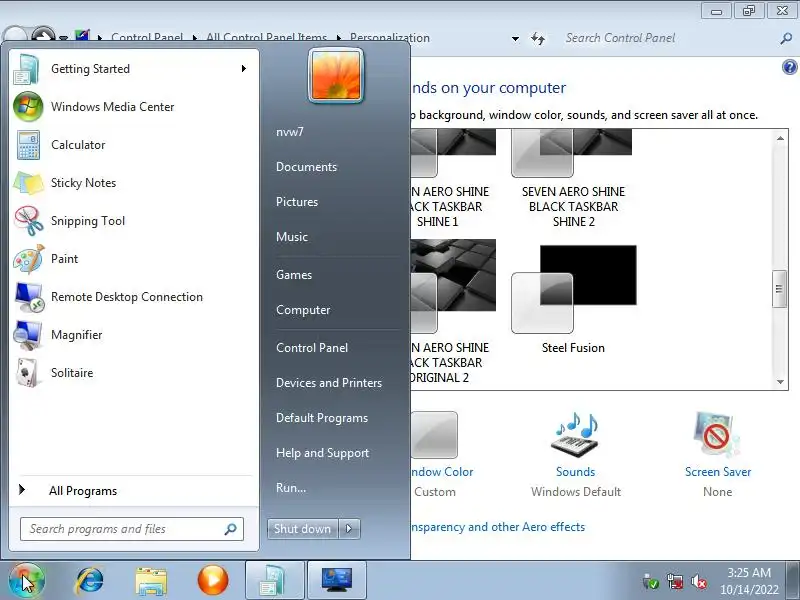
Task: Open Screen Saver settings icon
Action: point(717,434)
